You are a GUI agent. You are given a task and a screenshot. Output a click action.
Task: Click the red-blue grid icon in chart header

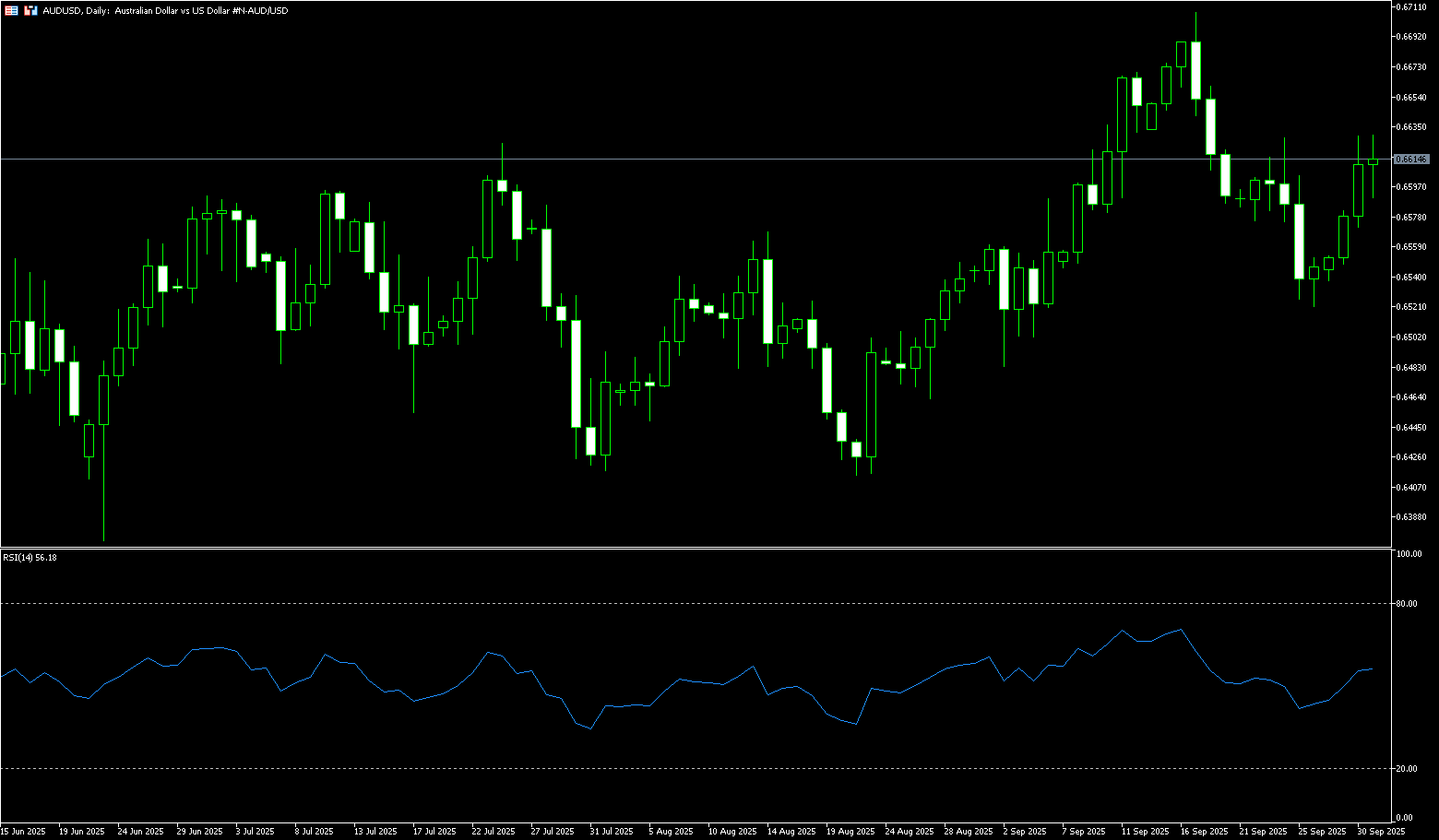tap(11, 10)
